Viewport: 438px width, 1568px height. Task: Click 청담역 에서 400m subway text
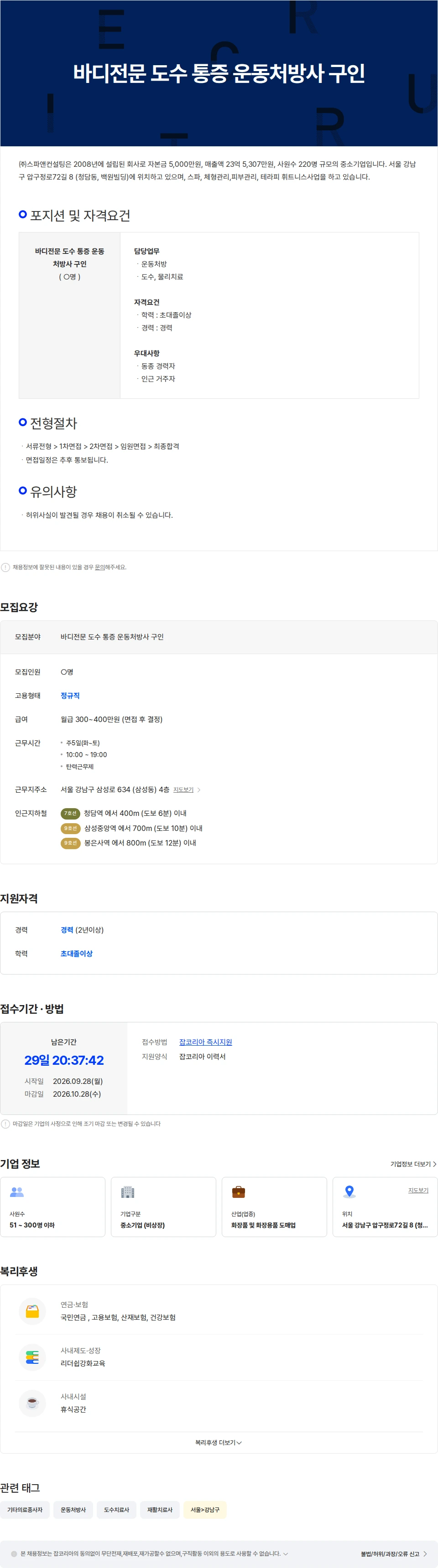[x=135, y=813]
